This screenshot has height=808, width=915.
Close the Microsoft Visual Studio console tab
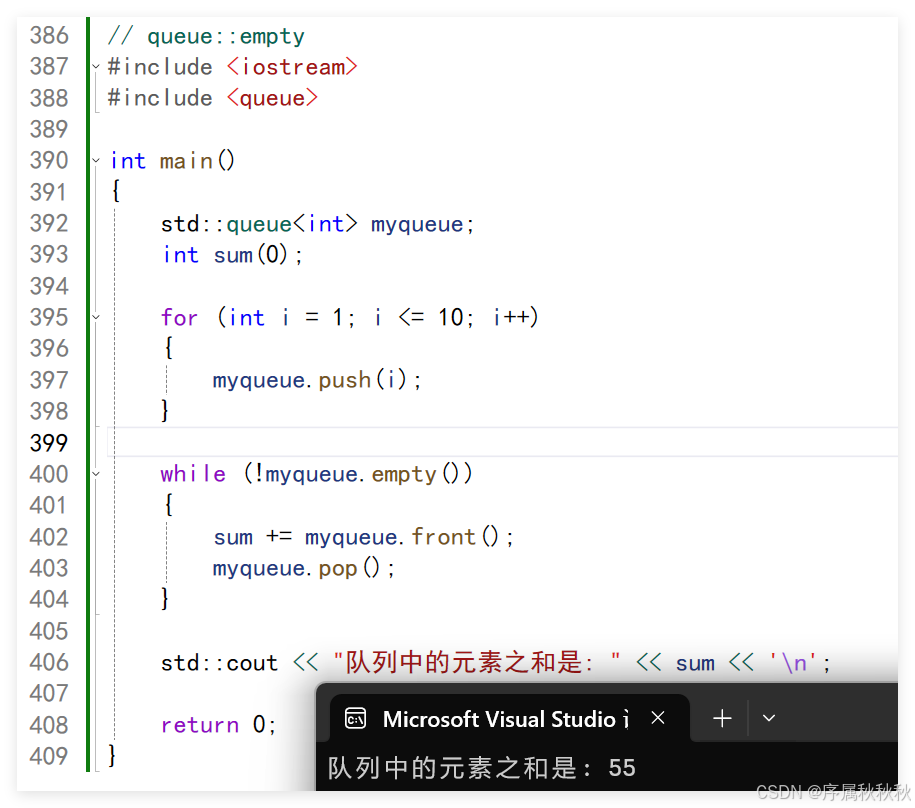pos(658,718)
